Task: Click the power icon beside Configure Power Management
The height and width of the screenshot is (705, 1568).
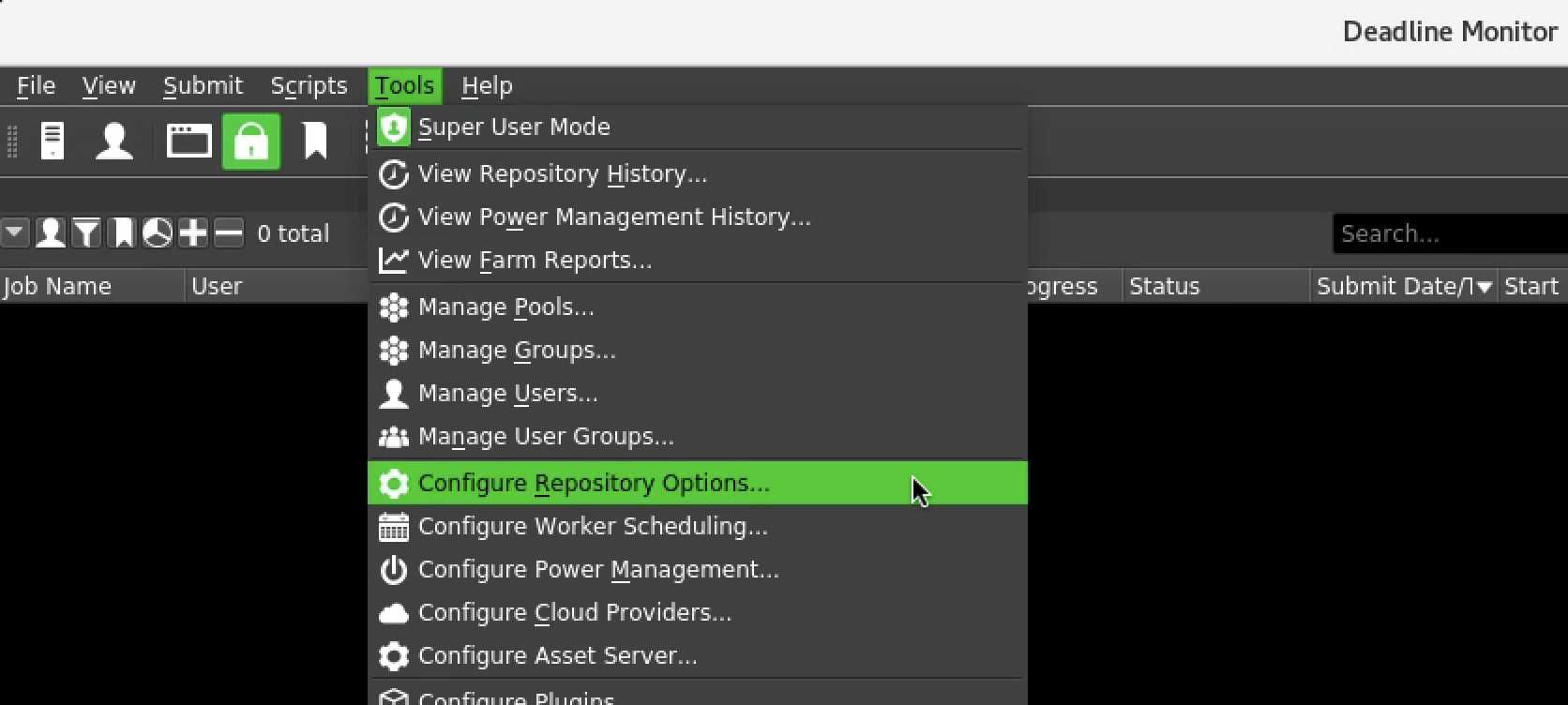Action: [x=394, y=569]
